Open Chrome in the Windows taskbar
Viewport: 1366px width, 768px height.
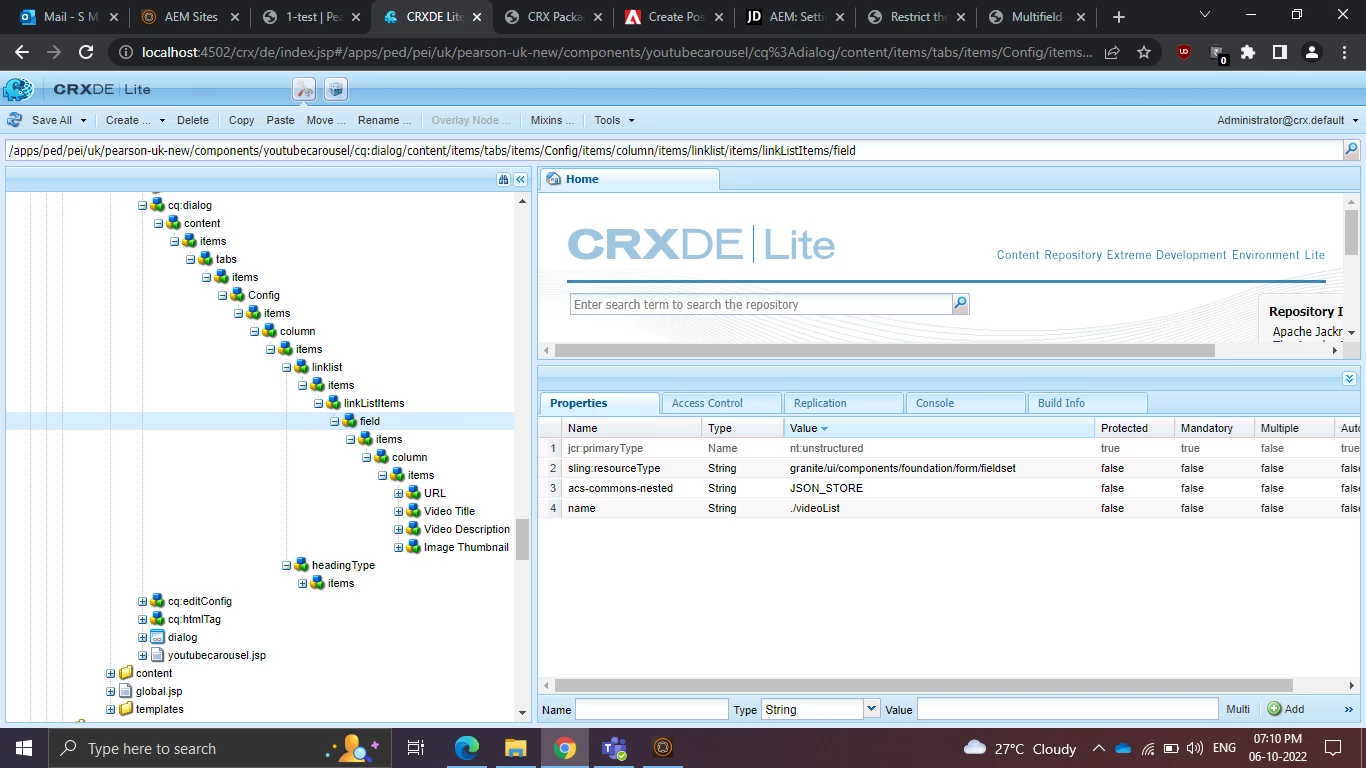[565, 747]
